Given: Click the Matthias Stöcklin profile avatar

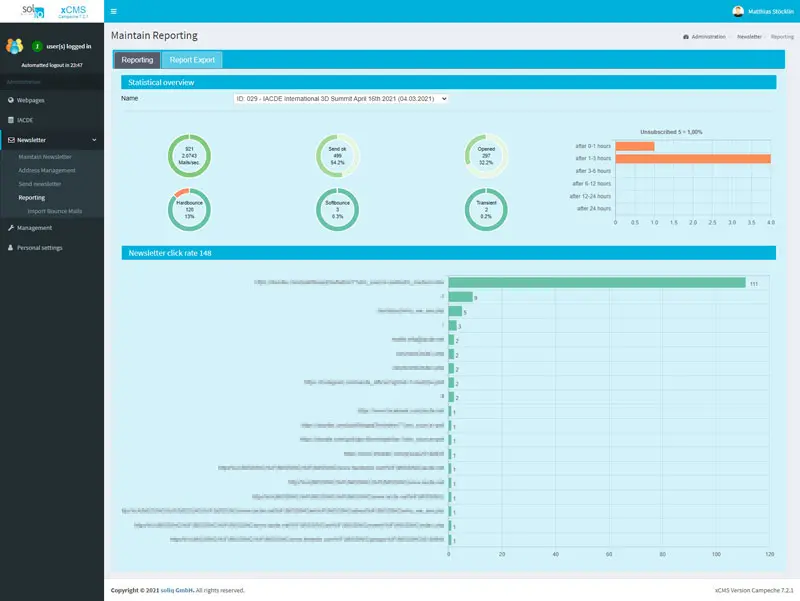Looking at the screenshot, I should (738, 11).
